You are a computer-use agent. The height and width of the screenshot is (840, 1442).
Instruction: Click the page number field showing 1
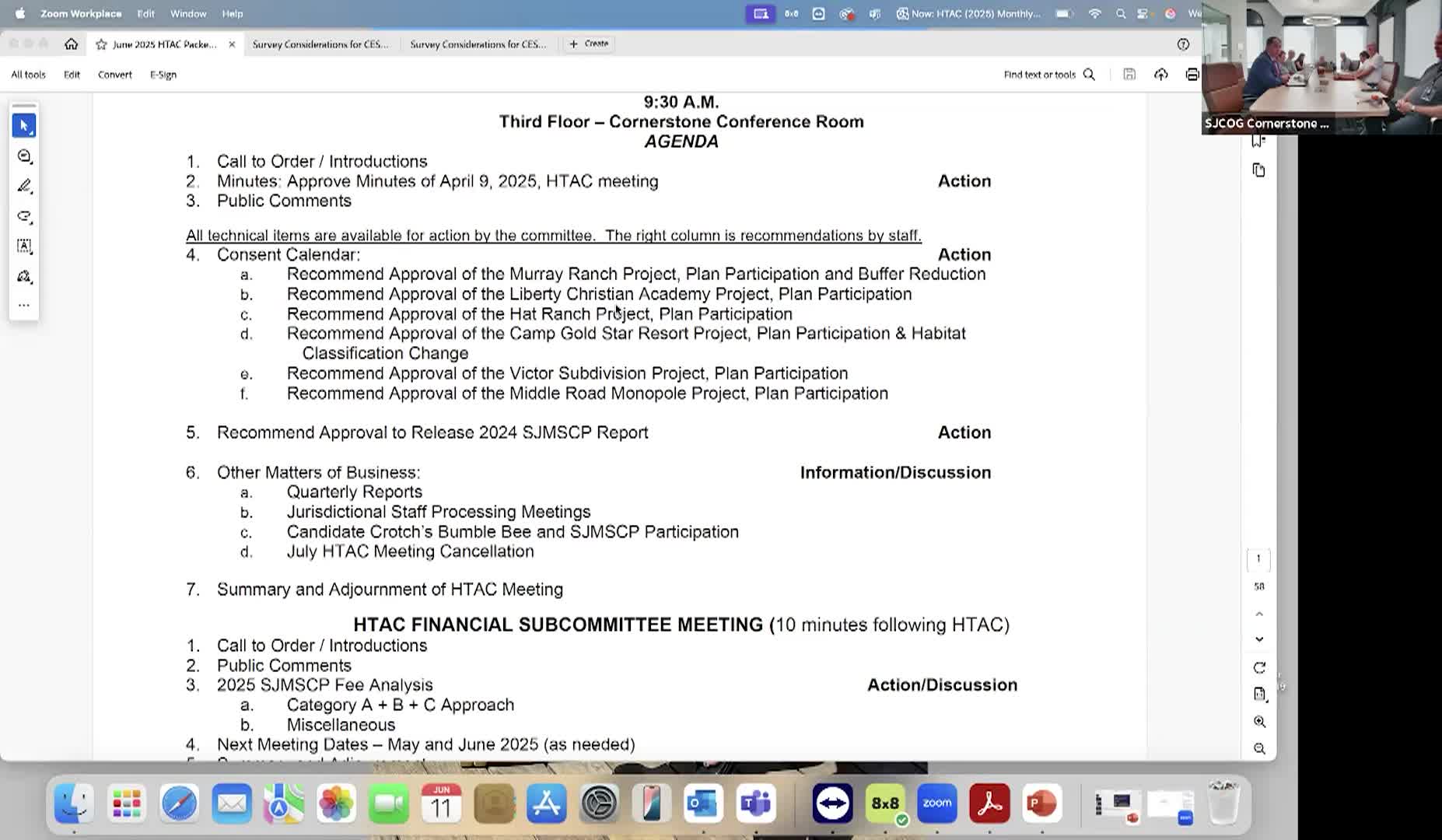tap(1258, 558)
